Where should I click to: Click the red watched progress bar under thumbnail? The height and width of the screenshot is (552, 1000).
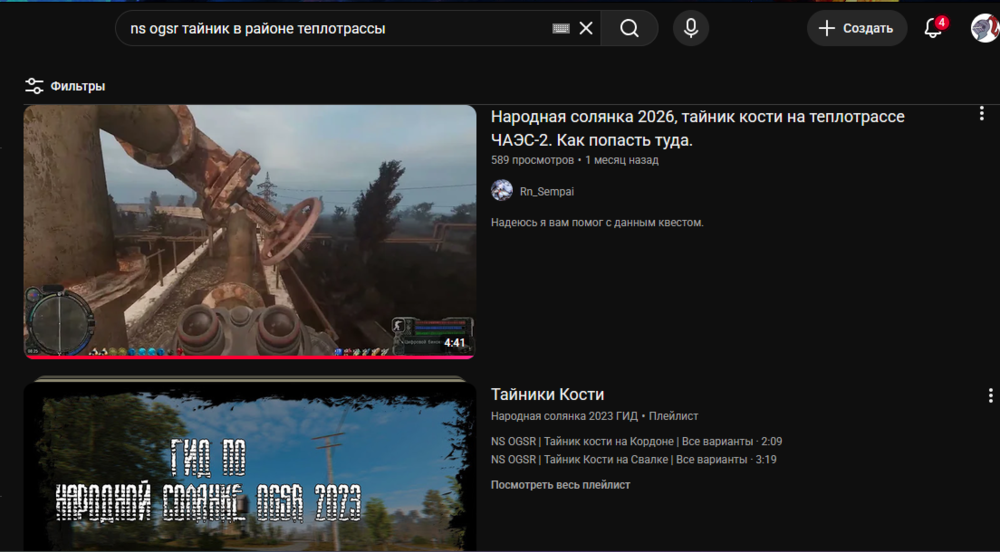250,357
